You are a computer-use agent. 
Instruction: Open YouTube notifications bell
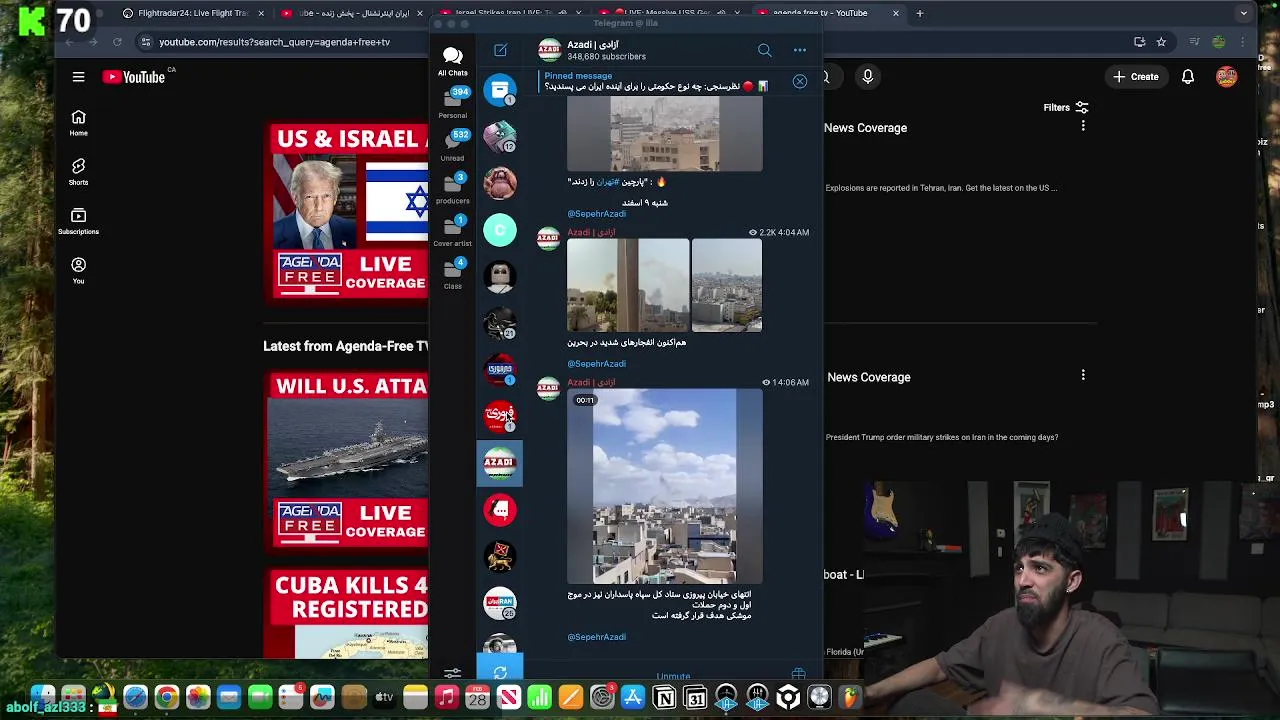1187,77
